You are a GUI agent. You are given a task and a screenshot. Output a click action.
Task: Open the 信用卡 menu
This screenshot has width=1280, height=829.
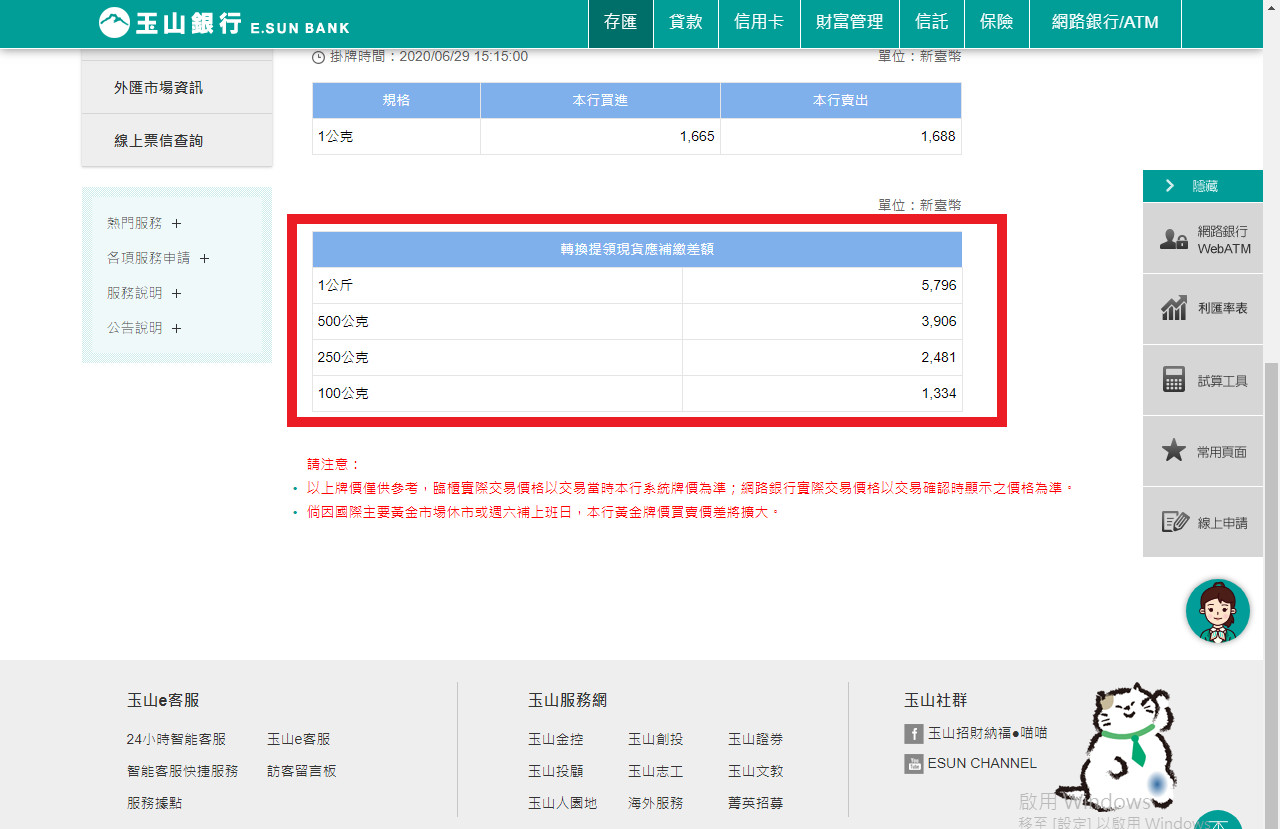point(758,22)
